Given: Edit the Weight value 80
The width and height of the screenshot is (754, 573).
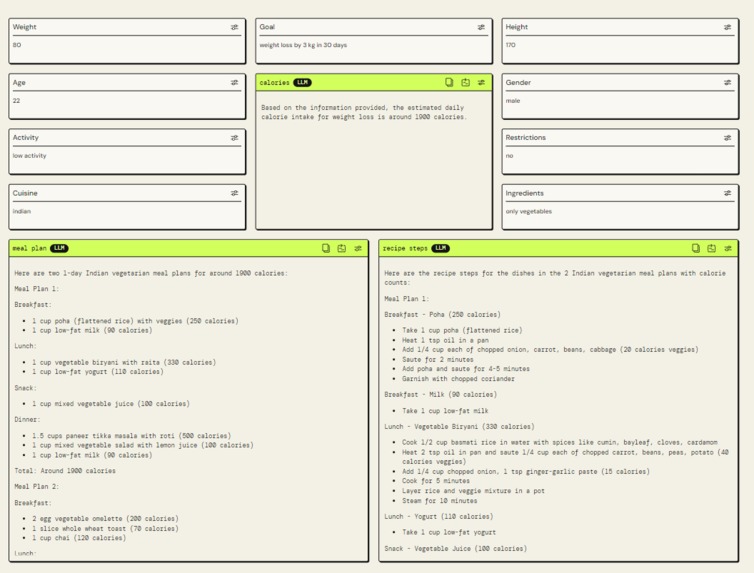Looking at the screenshot, I should (17, 45).
